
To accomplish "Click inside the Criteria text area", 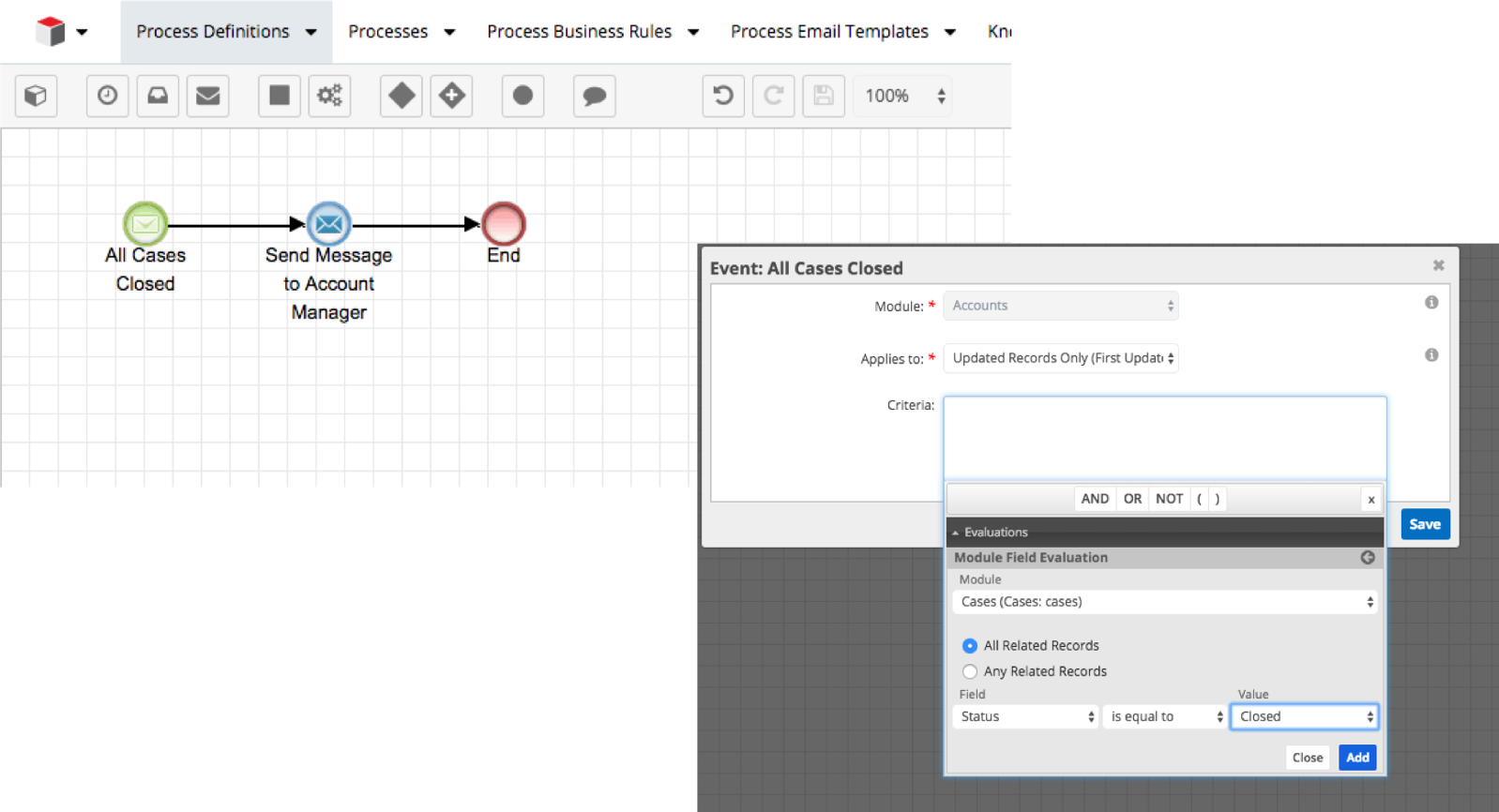I will (x=1164, y=438).
